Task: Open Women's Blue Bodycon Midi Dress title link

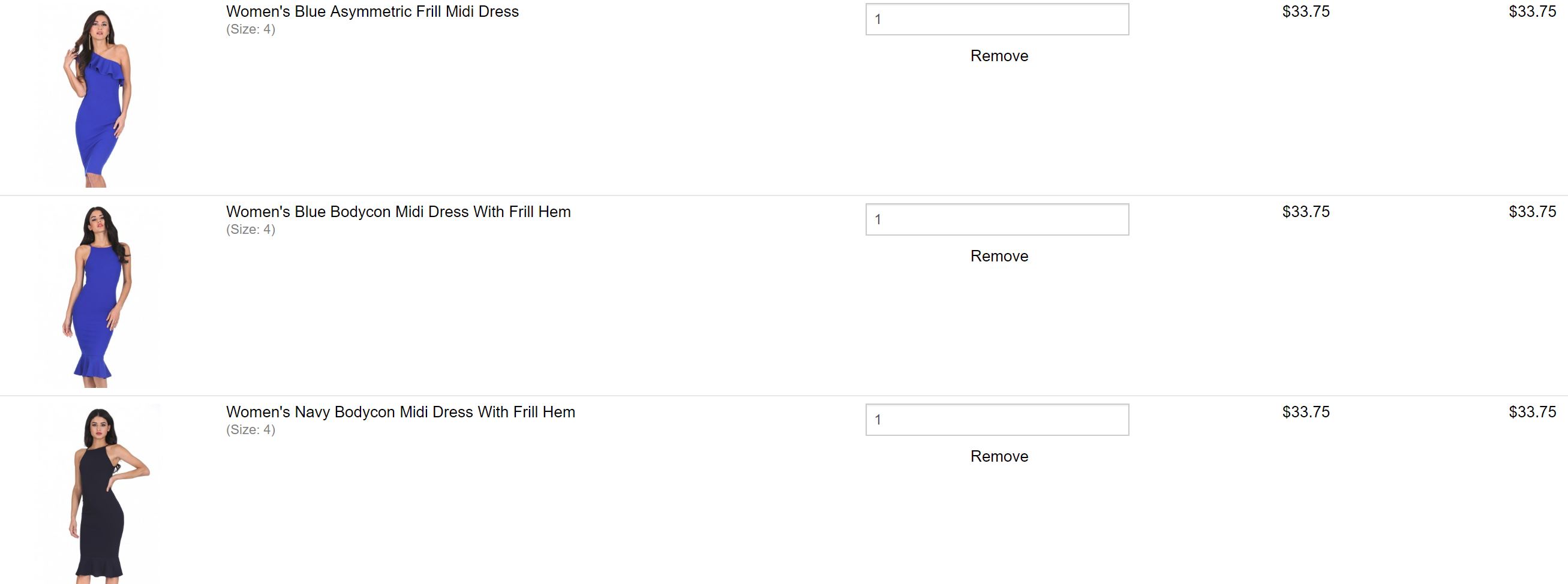Action: pos(398,212)
